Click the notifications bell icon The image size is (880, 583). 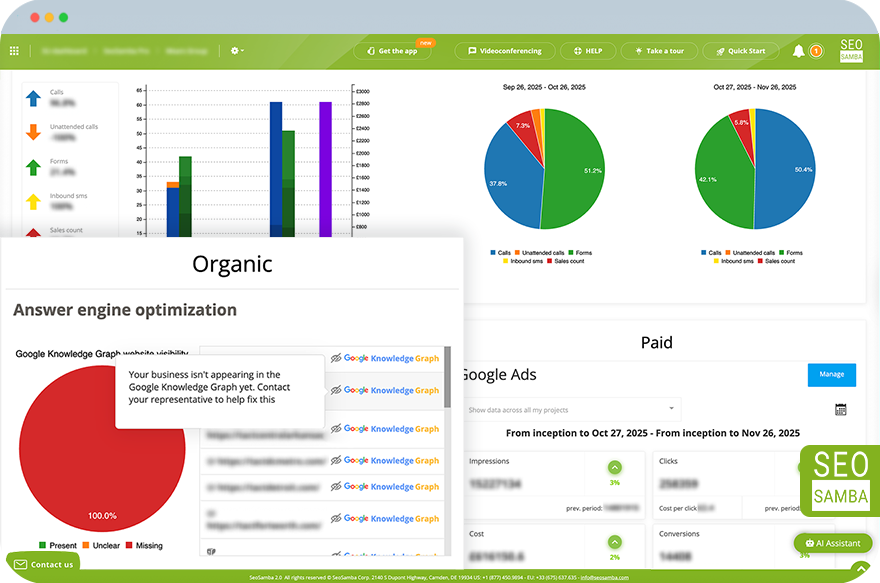pyautogui.click(x=798, y=51)
